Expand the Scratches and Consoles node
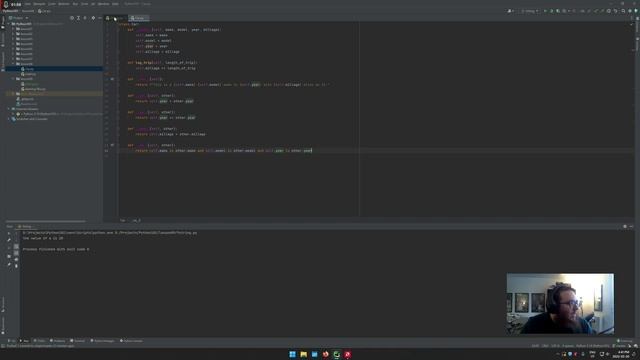Screen dimensions: 640x360 click(9, 119)
